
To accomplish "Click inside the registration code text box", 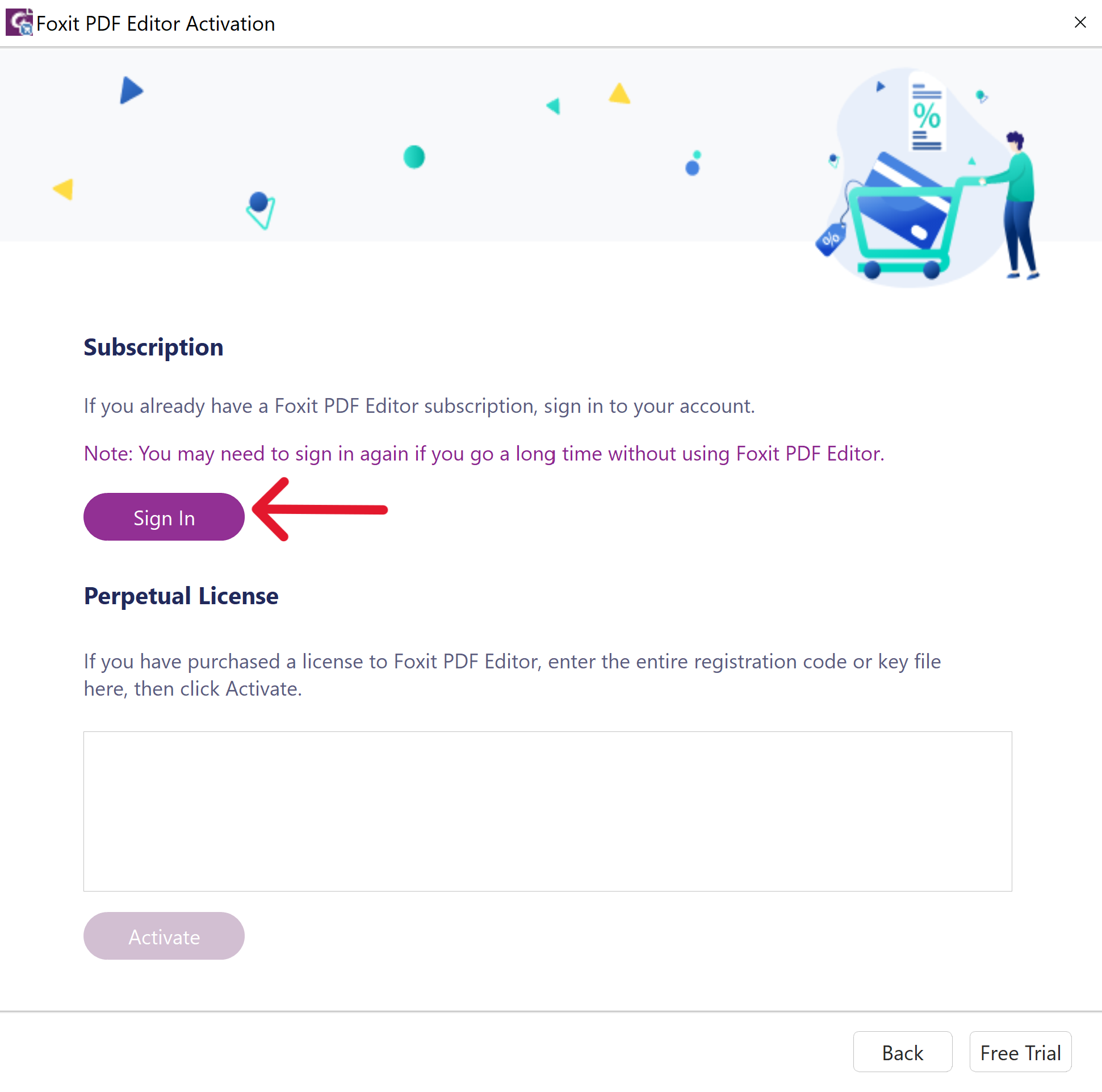I will [x=547, y=811].
